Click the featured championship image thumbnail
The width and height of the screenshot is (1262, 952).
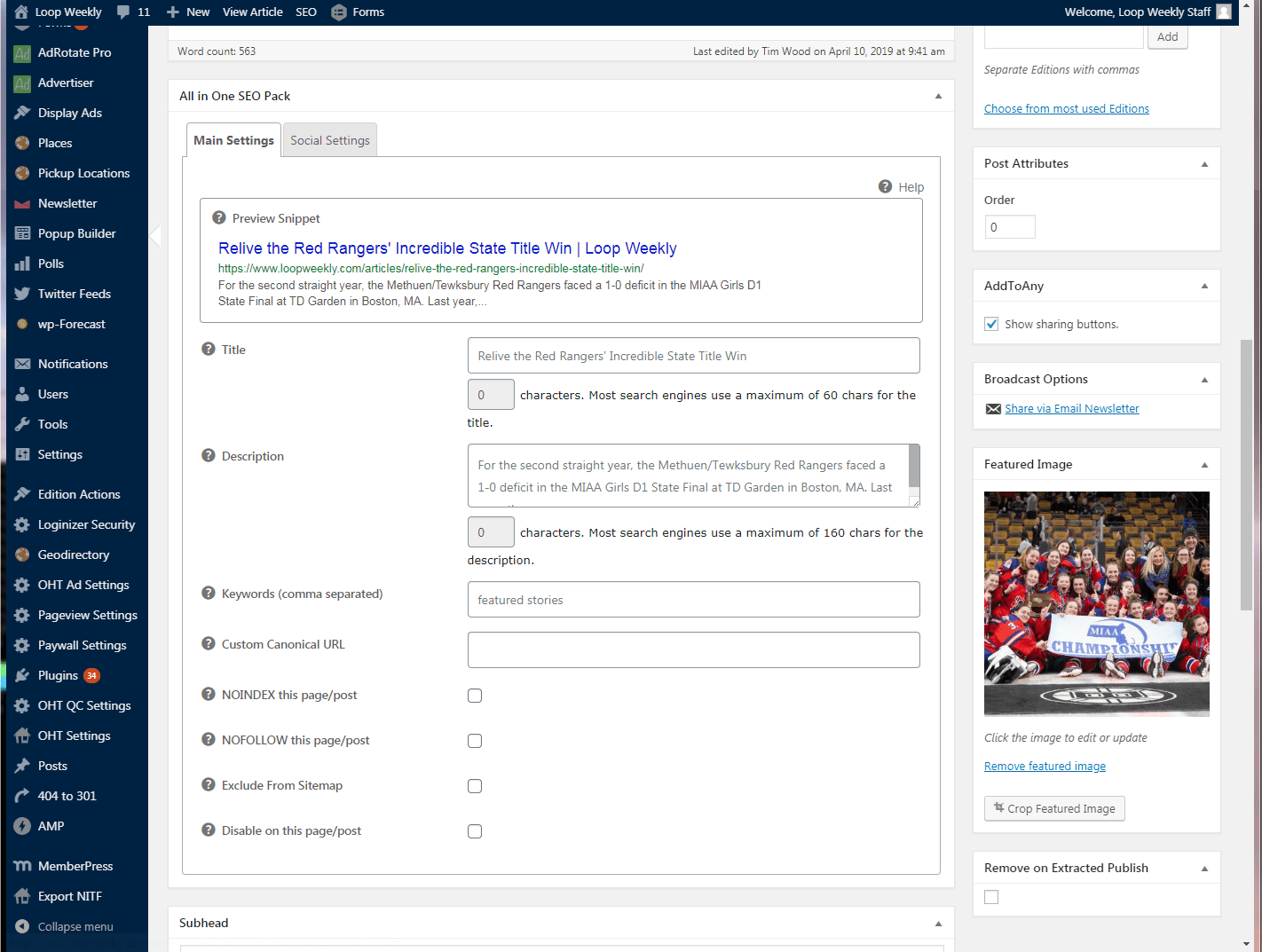[x=1097, y=604]
